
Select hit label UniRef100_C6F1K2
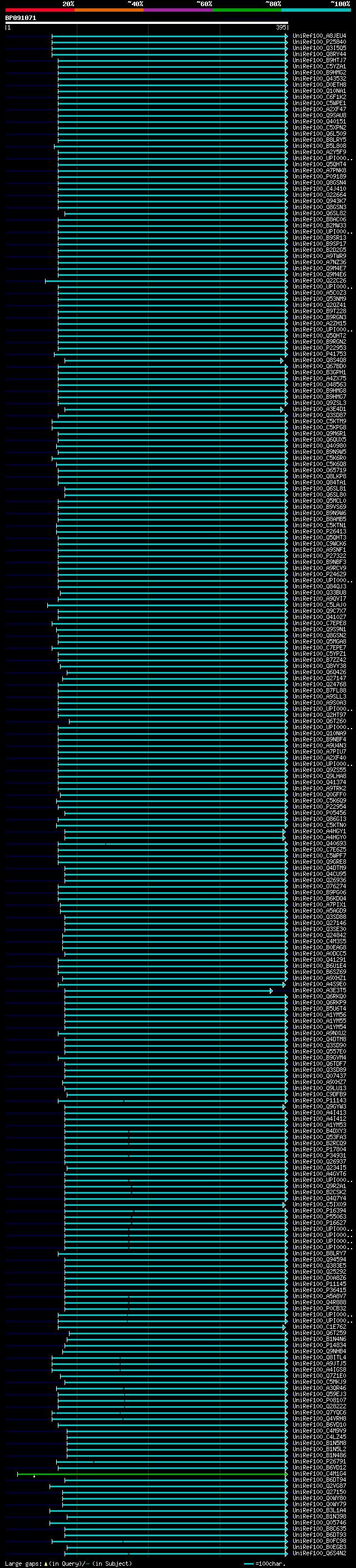coord(319,97)
